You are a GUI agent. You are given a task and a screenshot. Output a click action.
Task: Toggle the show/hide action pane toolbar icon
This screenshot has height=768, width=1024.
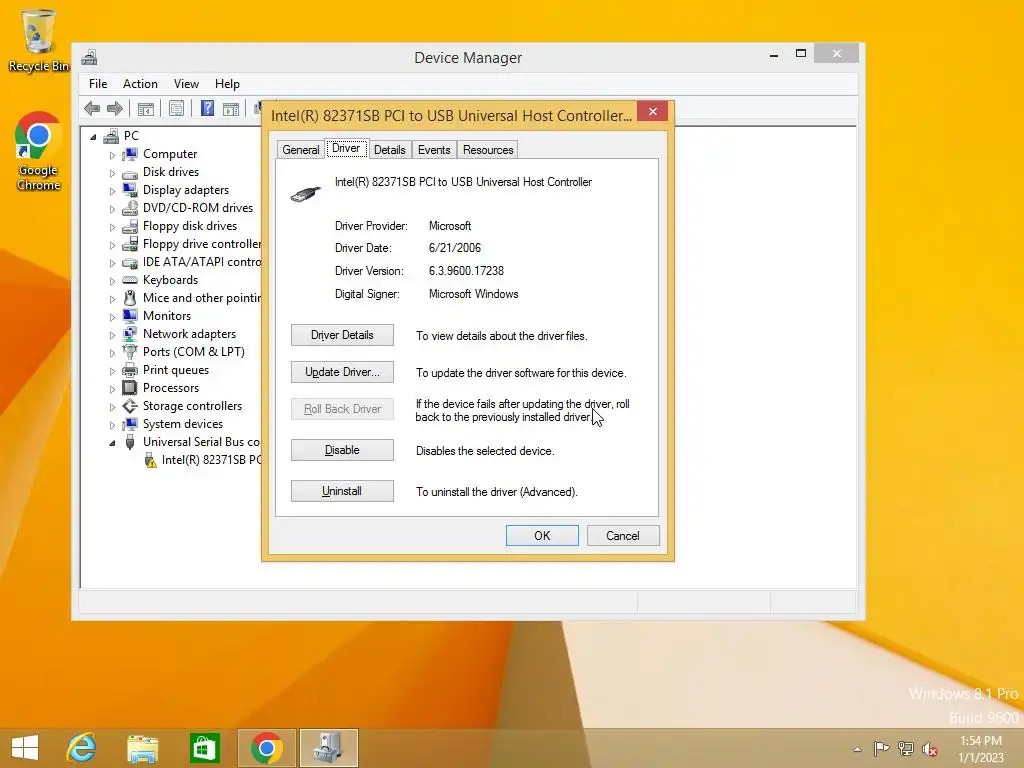[x=231, y=109]
